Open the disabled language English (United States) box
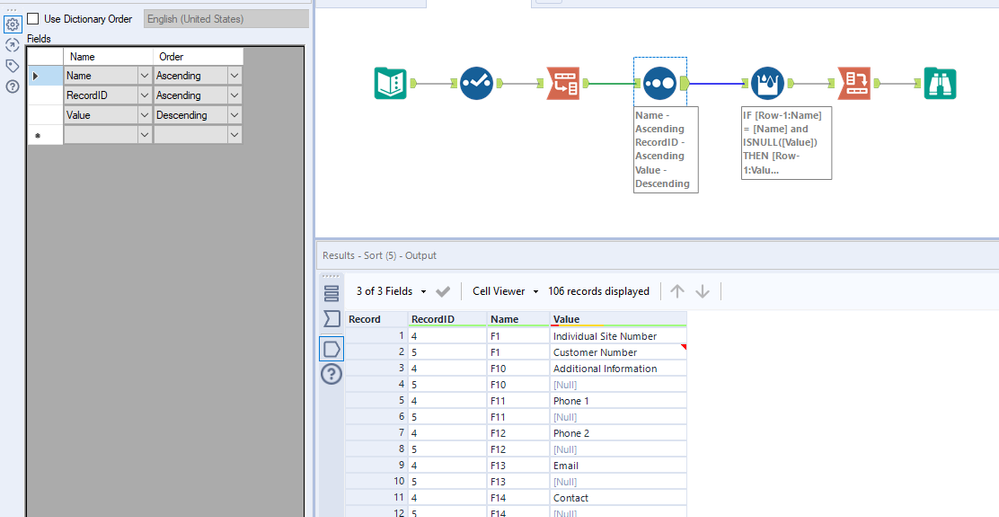 point(226,18)
